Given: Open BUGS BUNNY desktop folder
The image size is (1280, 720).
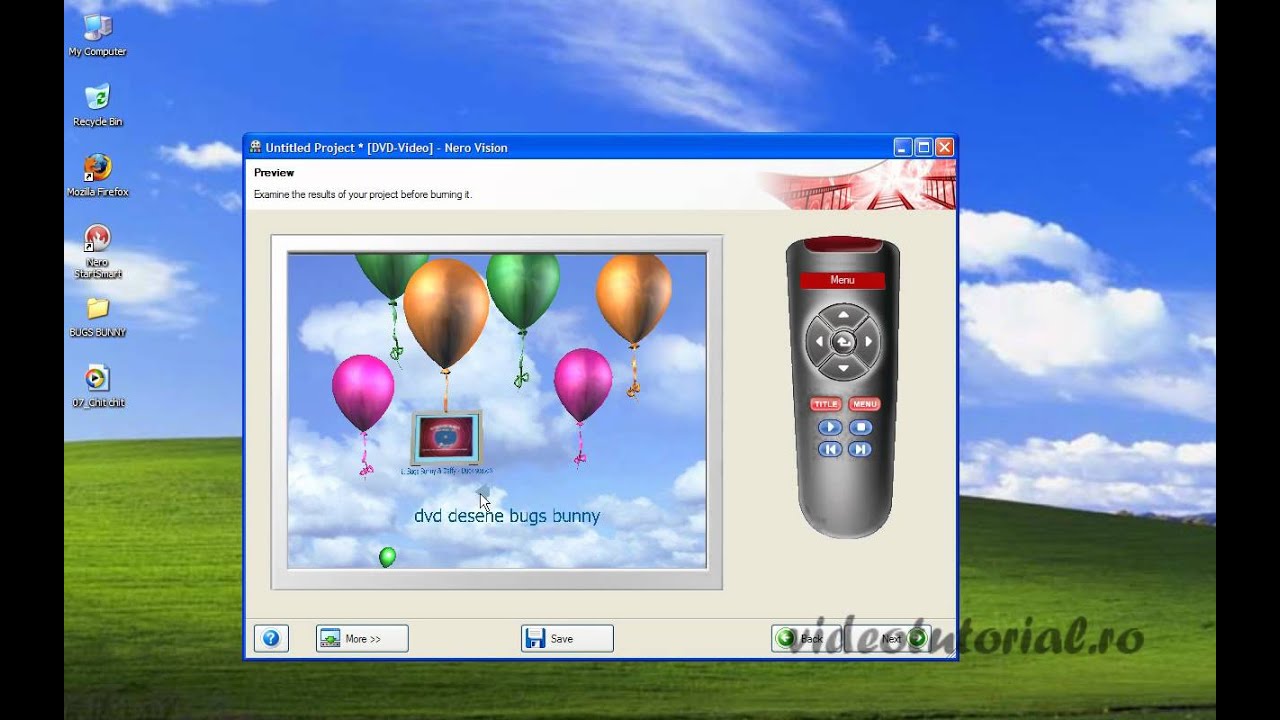Looking at the screenshot, I should pyautogui.click(x=97, y=317).
